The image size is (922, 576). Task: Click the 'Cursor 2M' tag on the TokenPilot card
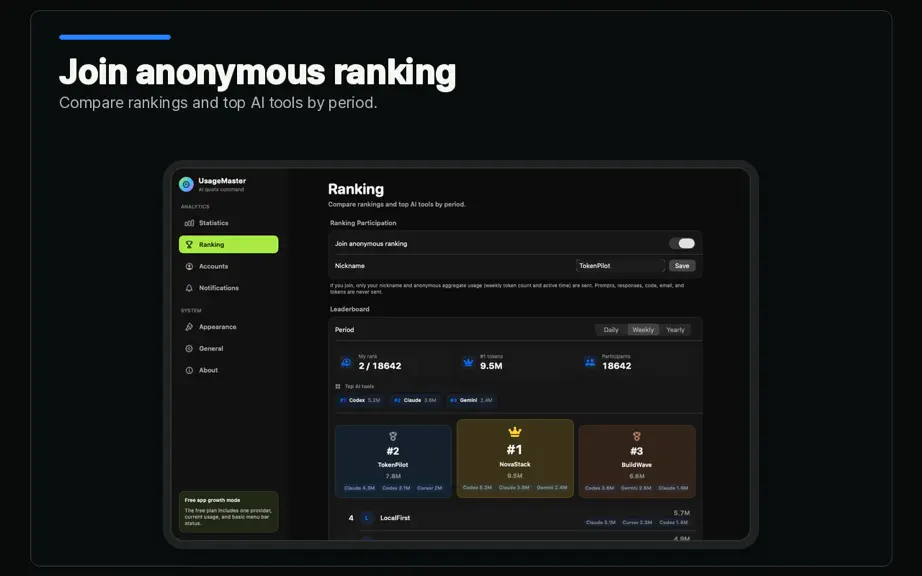tap(429, 488)
